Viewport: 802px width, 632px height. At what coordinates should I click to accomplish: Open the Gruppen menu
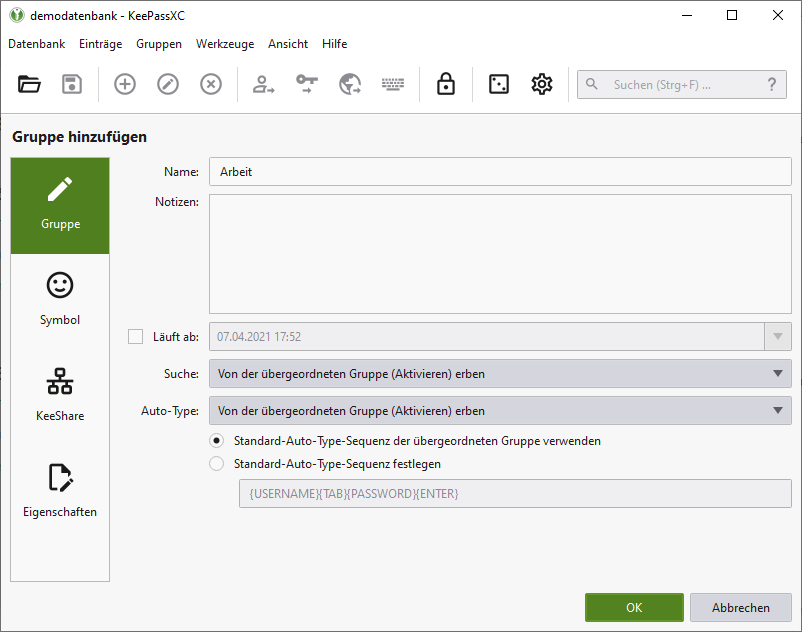pos(159,44)
